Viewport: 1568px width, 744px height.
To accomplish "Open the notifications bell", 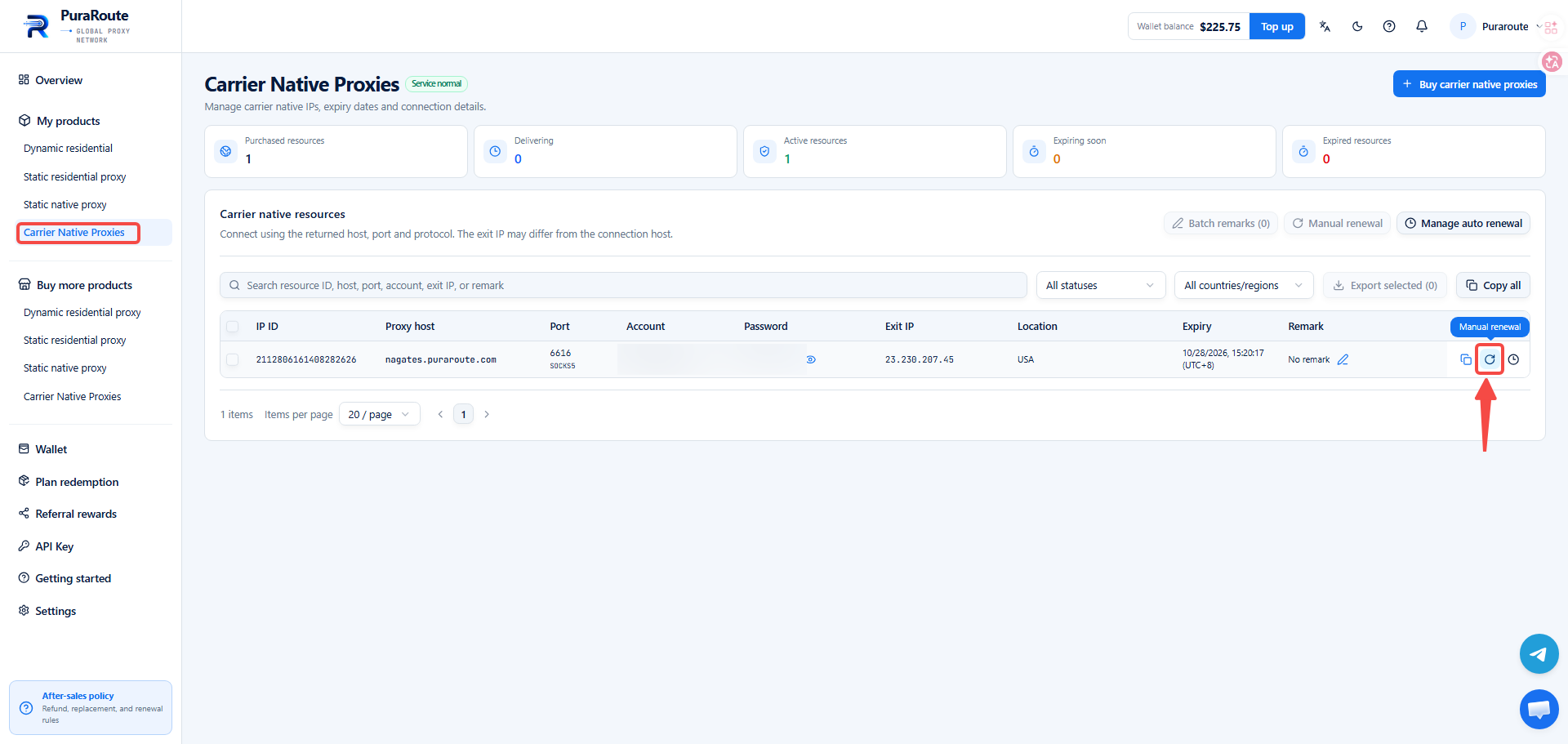I will [1422, 26].
